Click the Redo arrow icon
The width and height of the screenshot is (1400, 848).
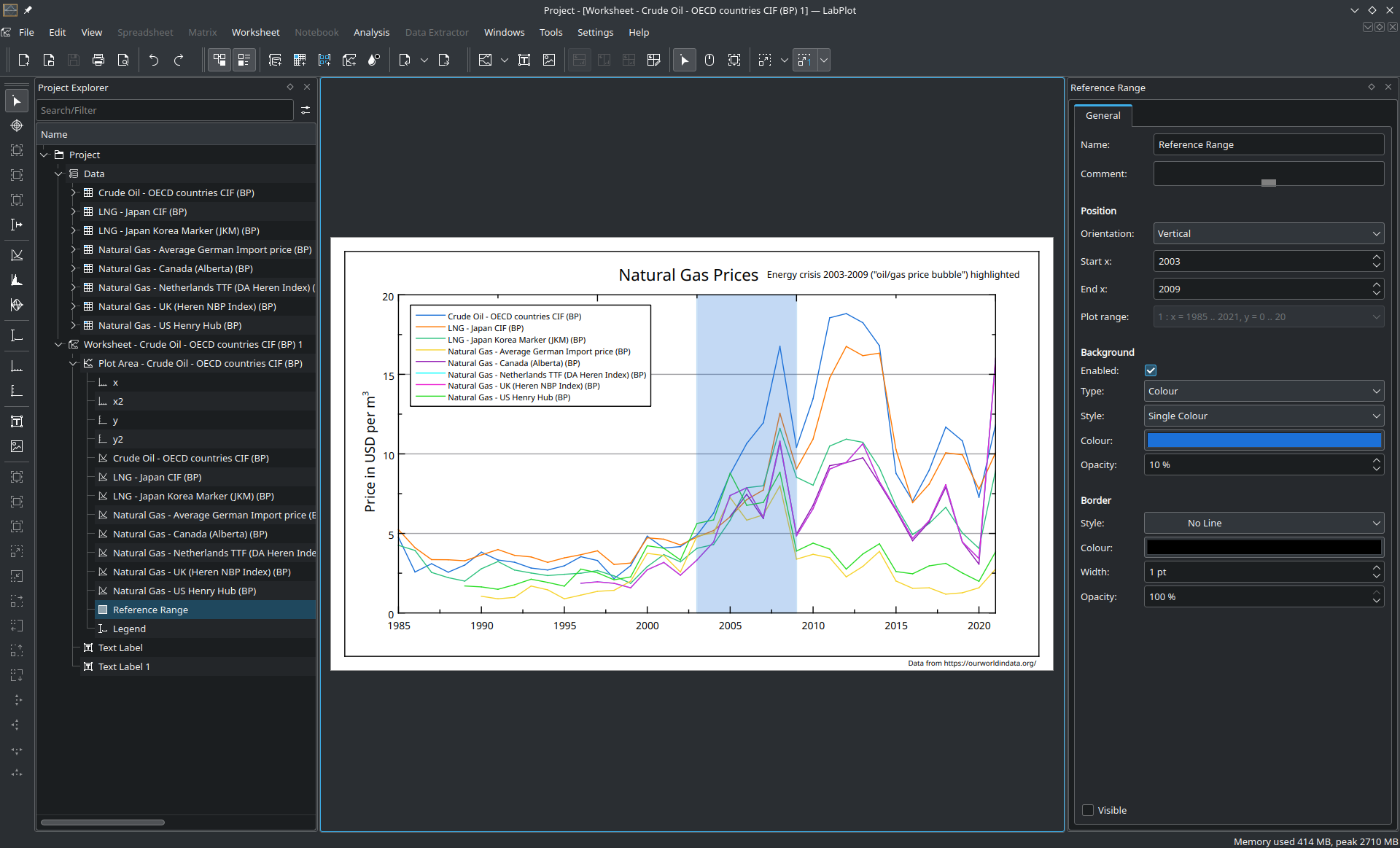(179, 60)
